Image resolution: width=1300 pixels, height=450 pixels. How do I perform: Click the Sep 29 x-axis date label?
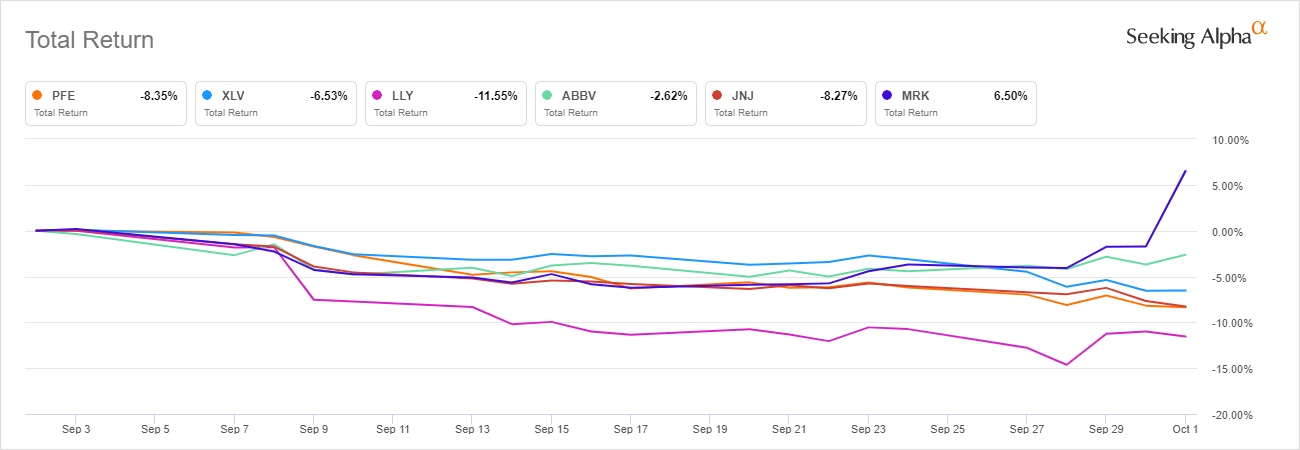(1105, 428)
